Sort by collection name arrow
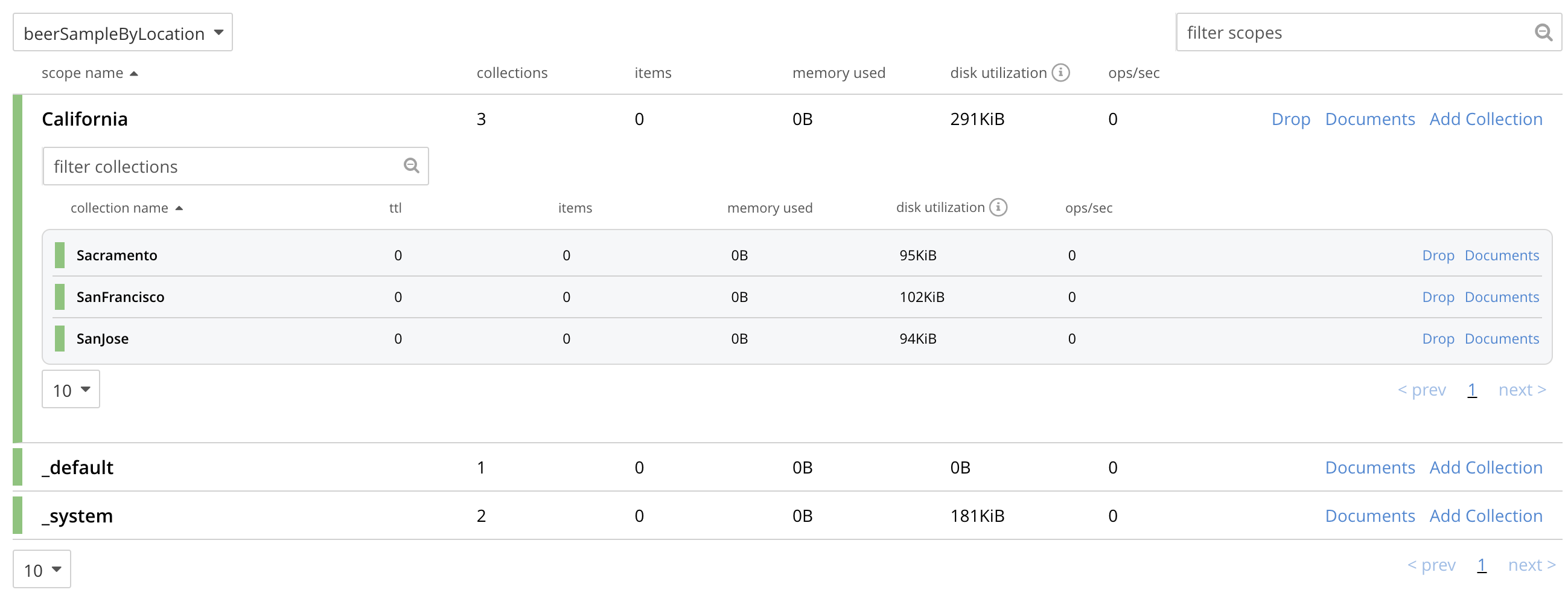The image size is (1568, 607). 179,208
